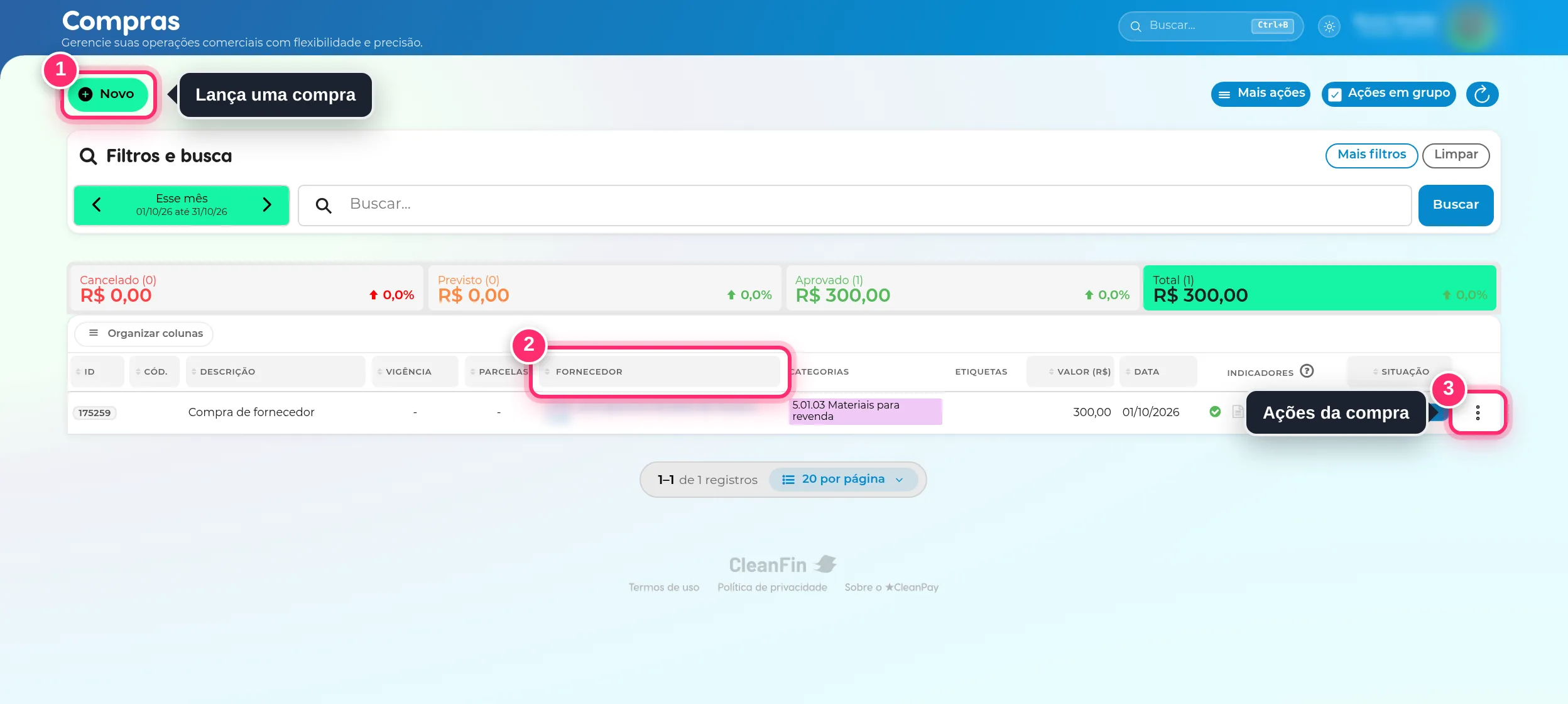The height and width of the screenshot is (704, 1568).
Task: Click the user avatar in the header
Action: click(x=1472, y=26)
